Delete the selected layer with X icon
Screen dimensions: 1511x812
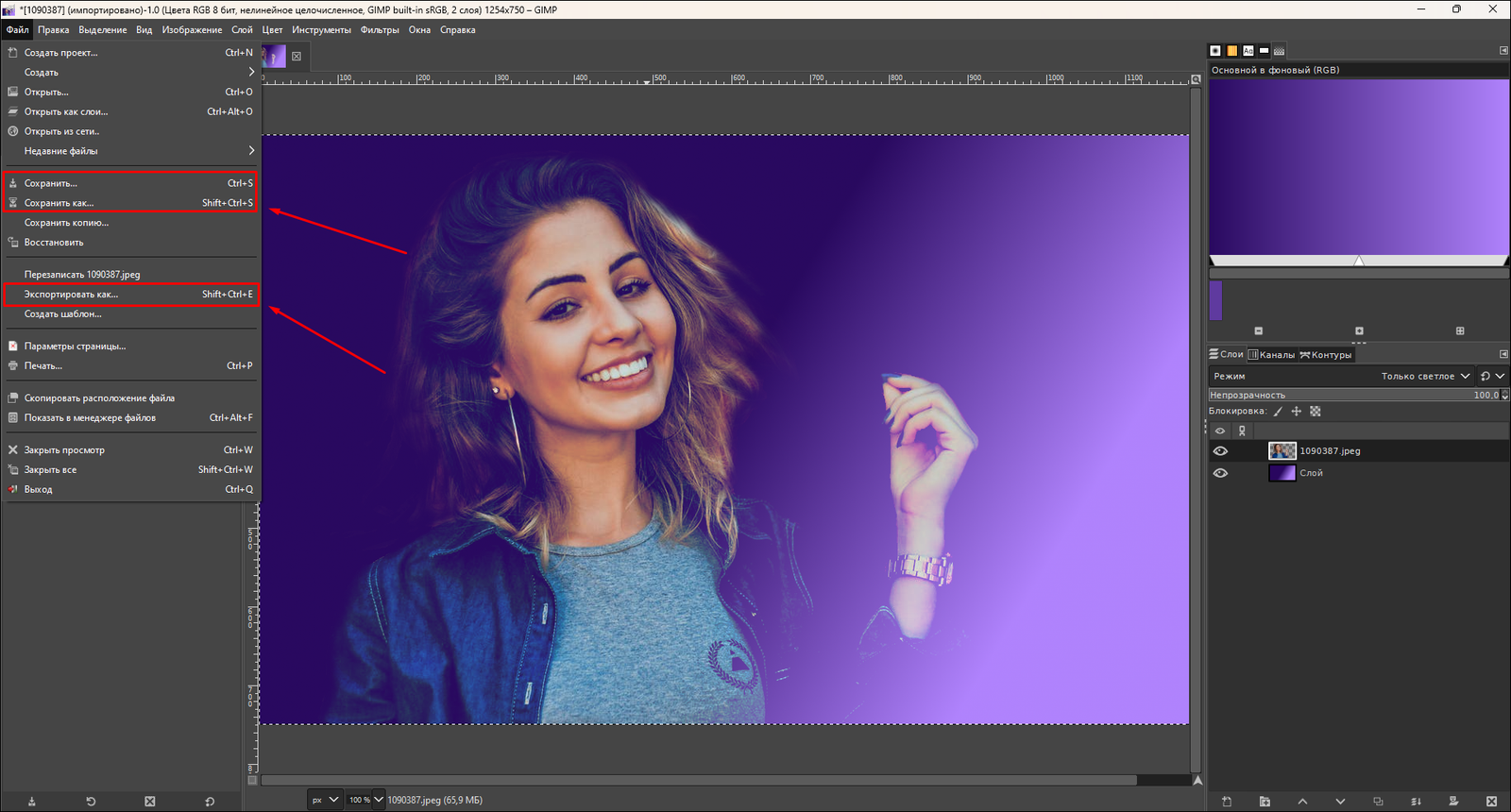click(x=1491, y=802)
